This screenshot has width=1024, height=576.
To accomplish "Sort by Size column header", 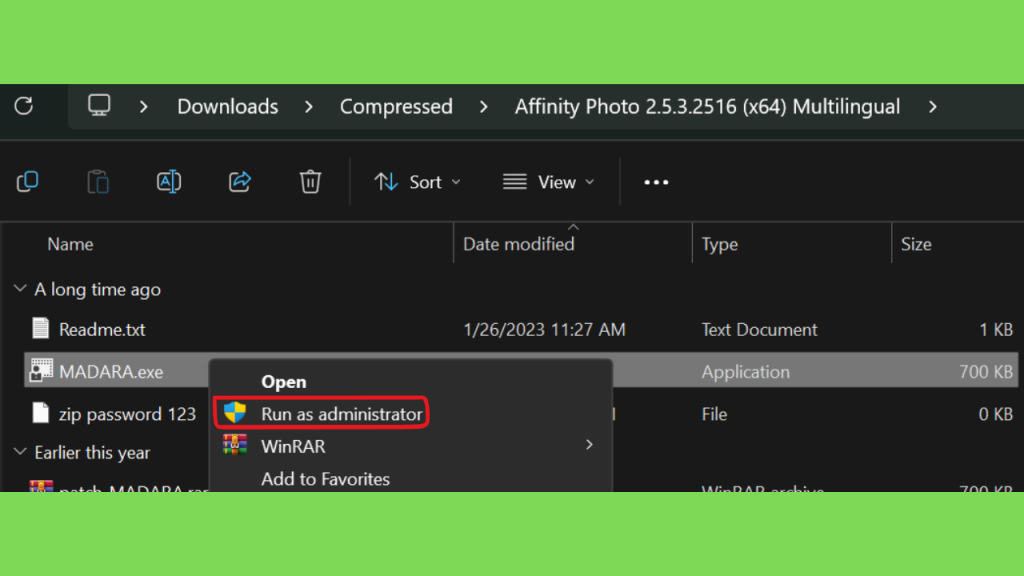I will tap(916, 244).
